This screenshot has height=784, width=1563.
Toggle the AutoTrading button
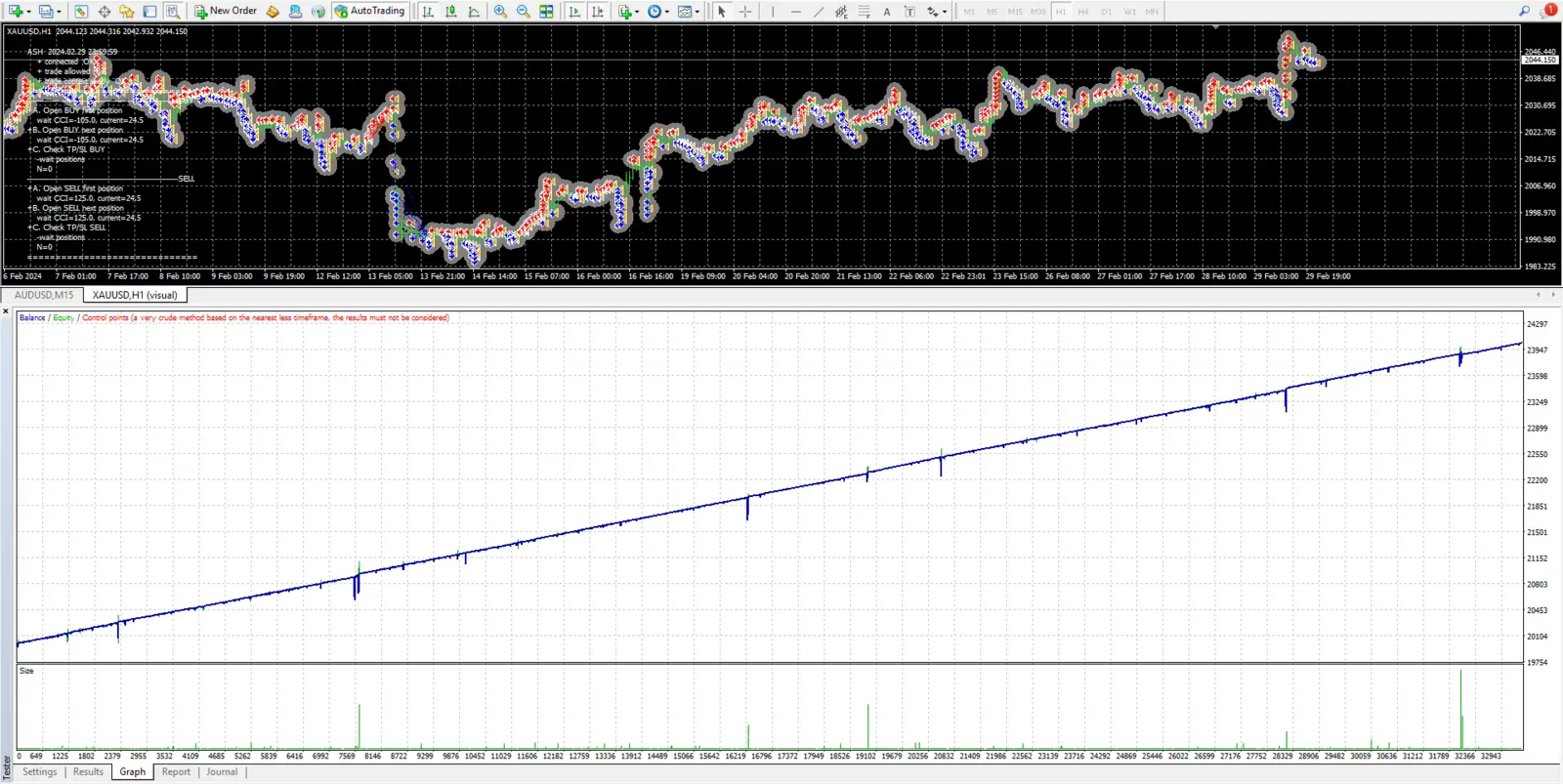point(369,12)
